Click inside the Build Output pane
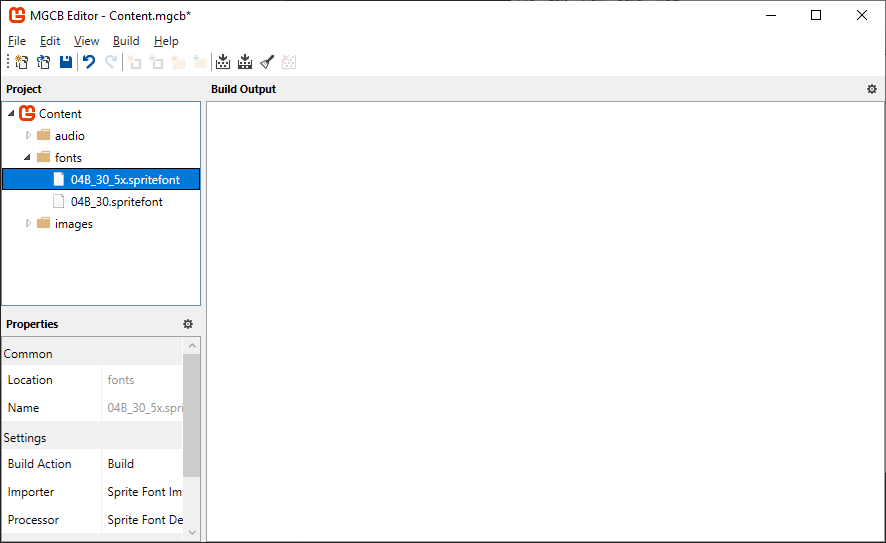The image size is (886, 543). (x=545, y=322)
